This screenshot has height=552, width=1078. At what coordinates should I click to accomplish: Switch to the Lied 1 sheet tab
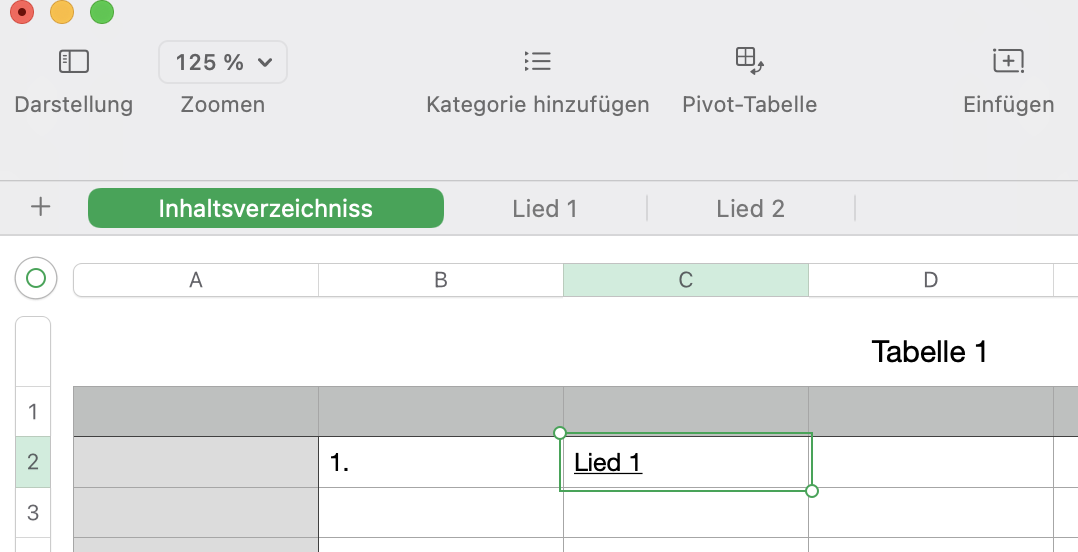545,208
